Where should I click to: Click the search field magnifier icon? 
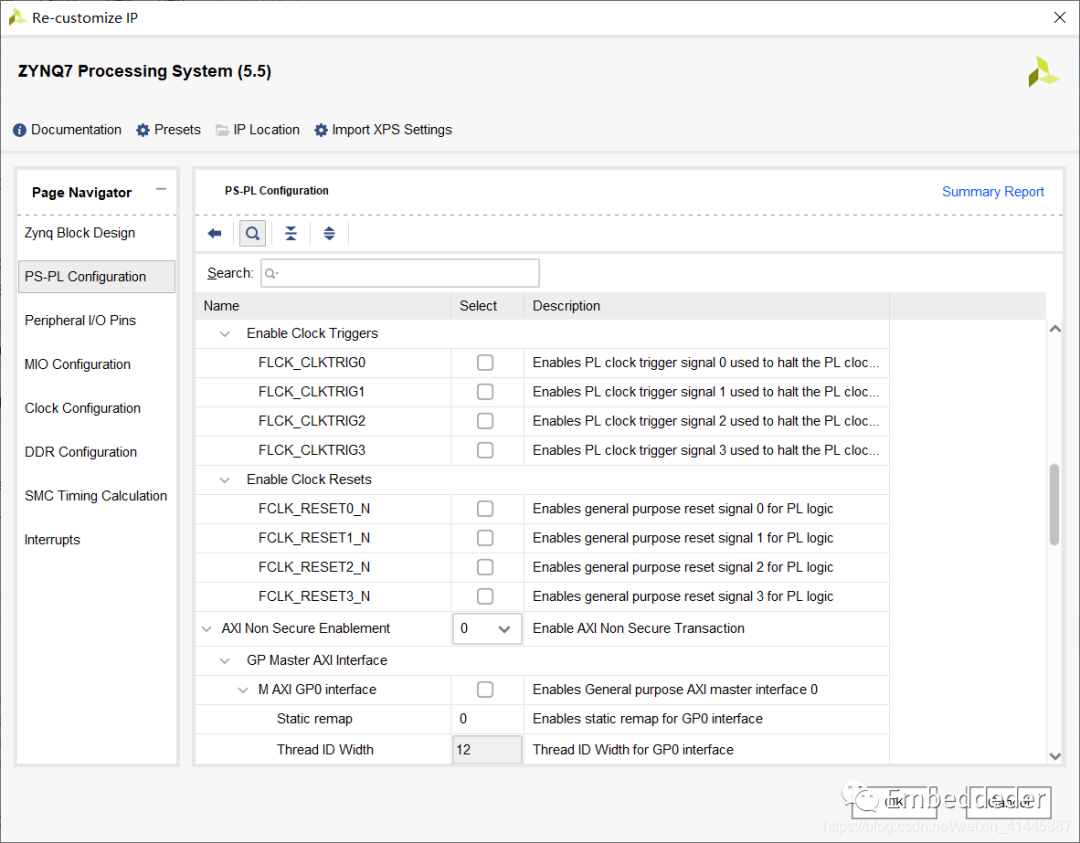point(271,273)
